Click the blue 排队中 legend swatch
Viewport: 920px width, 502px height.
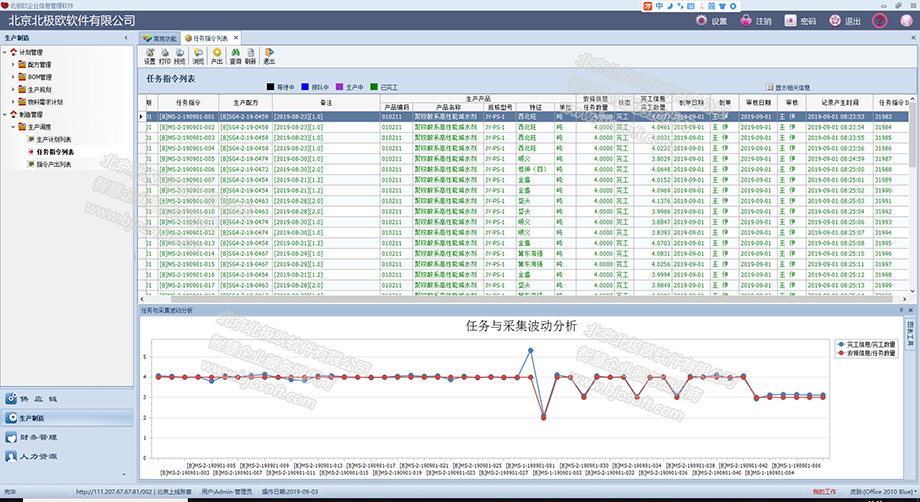click(x=305, y=87)
